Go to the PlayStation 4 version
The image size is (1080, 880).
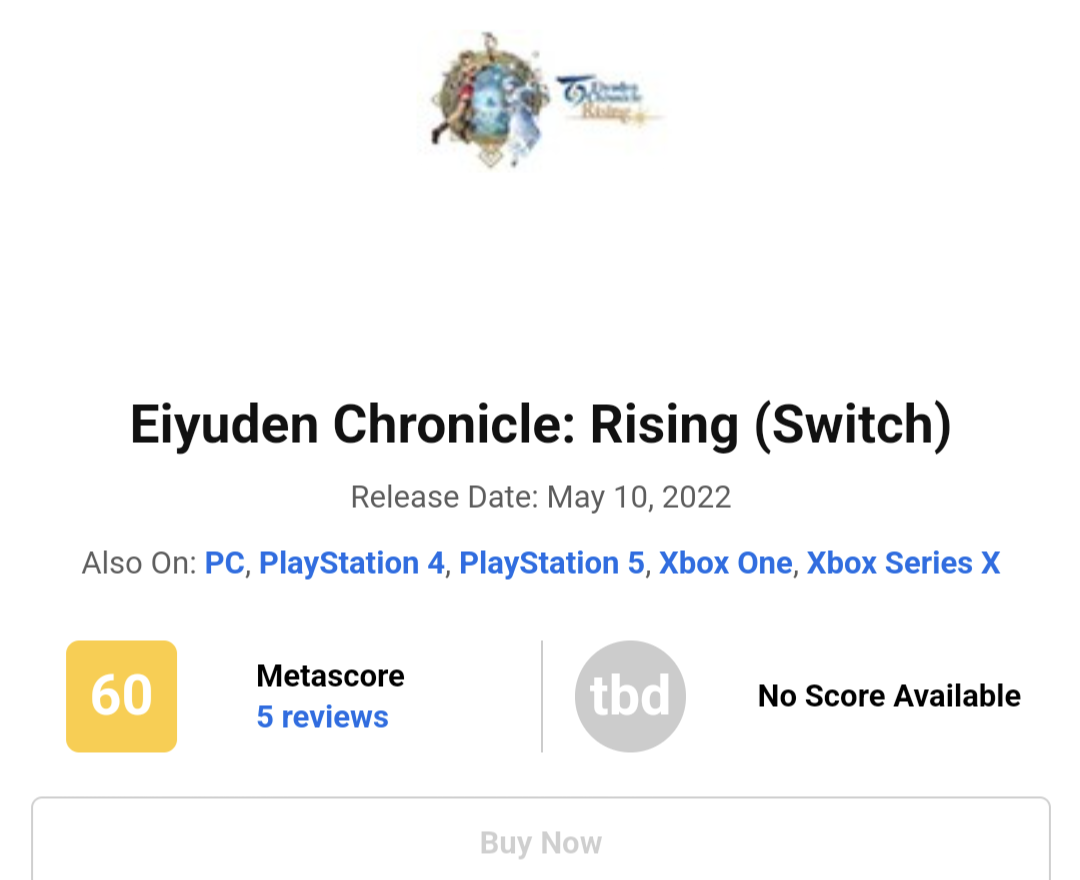pos(351,563)
